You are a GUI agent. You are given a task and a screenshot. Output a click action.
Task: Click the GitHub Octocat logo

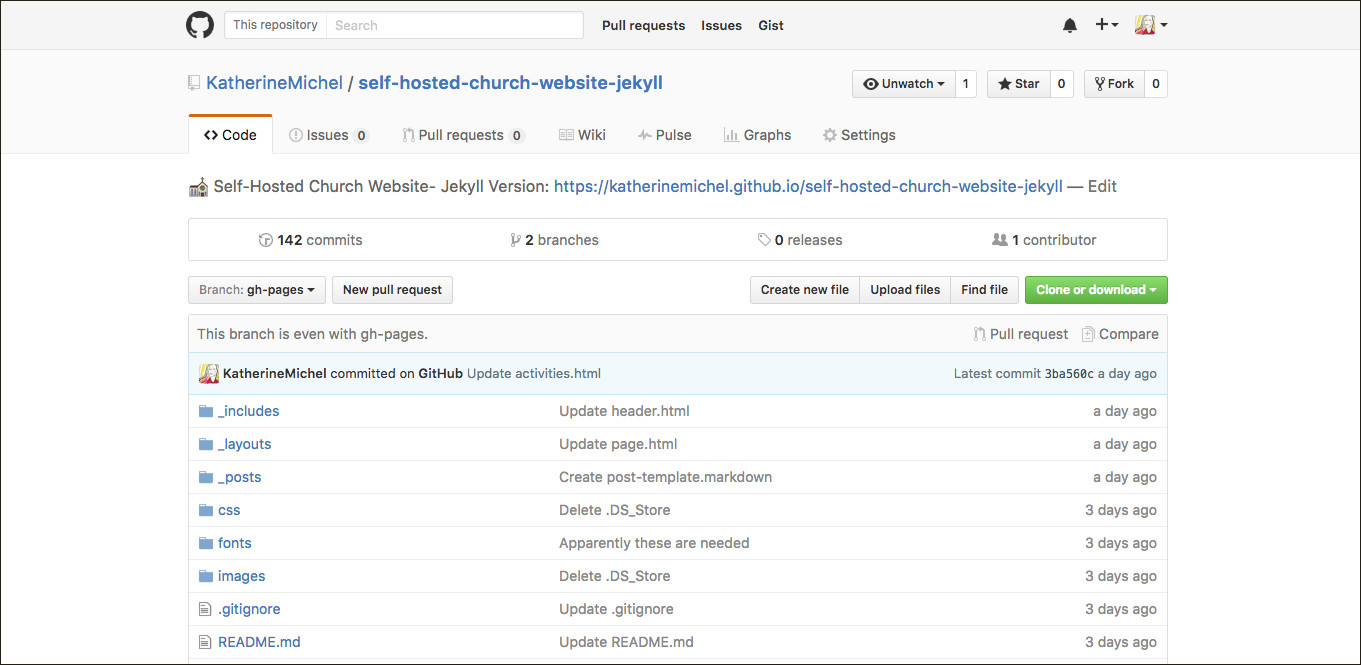200,25
